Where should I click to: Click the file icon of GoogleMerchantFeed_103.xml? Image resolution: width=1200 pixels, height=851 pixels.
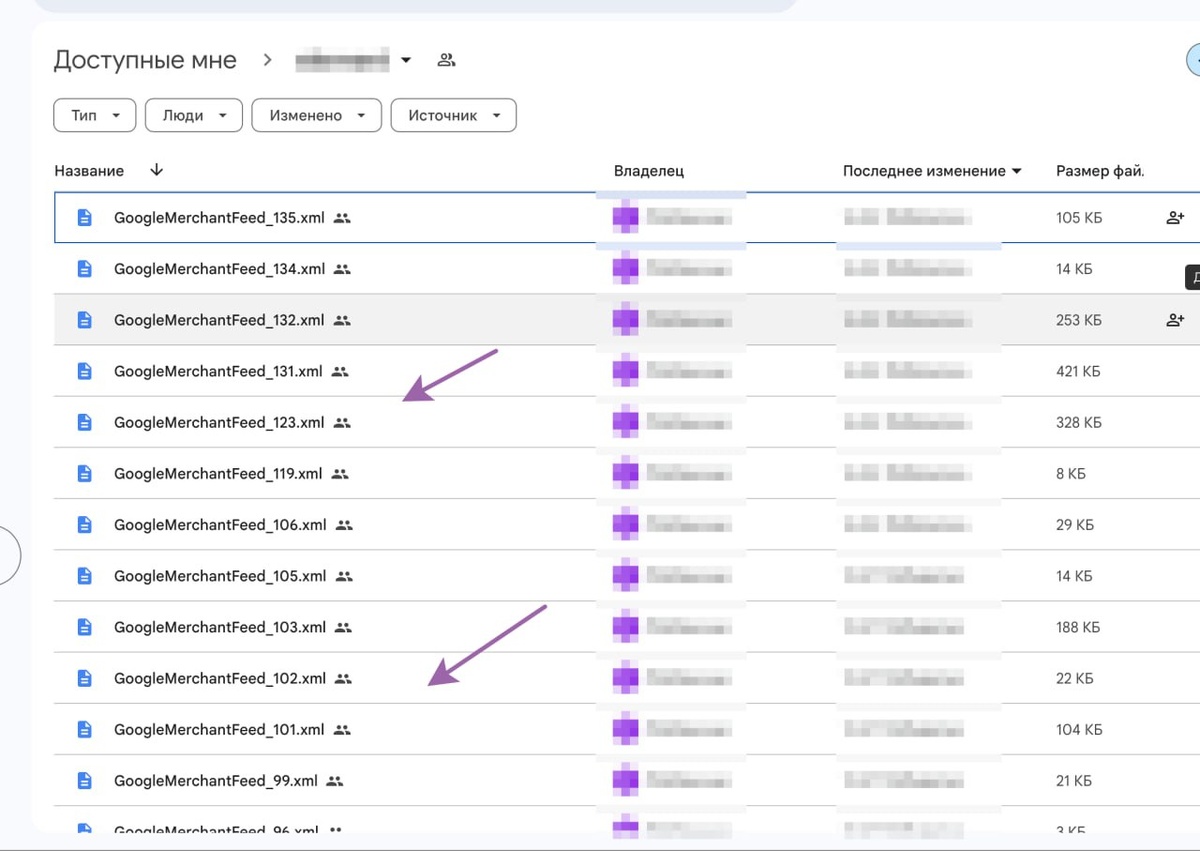point(85,627)
